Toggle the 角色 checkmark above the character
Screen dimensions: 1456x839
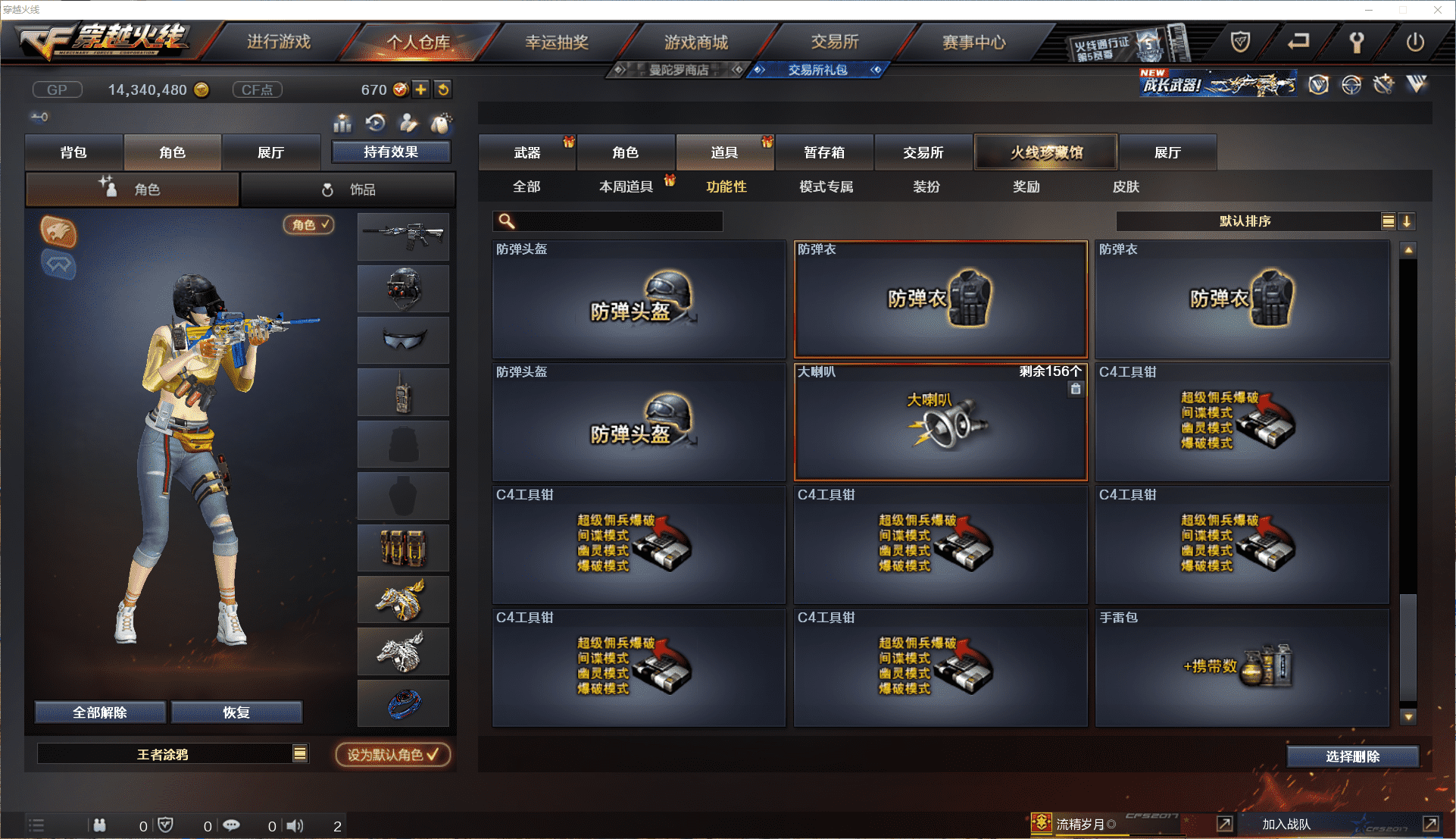coord(309,225)
